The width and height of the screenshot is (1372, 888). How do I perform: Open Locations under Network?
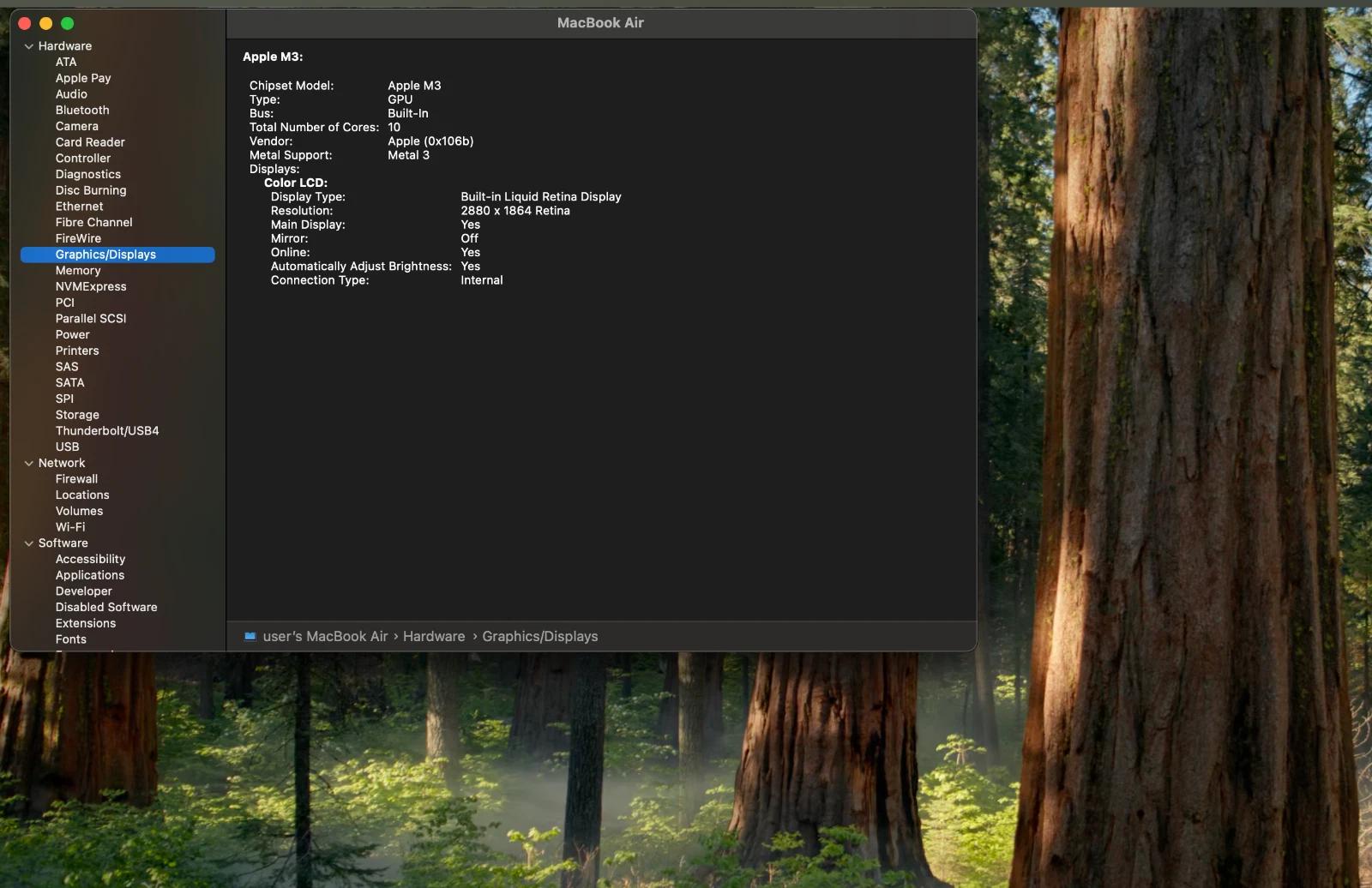[x=82, y=495]
